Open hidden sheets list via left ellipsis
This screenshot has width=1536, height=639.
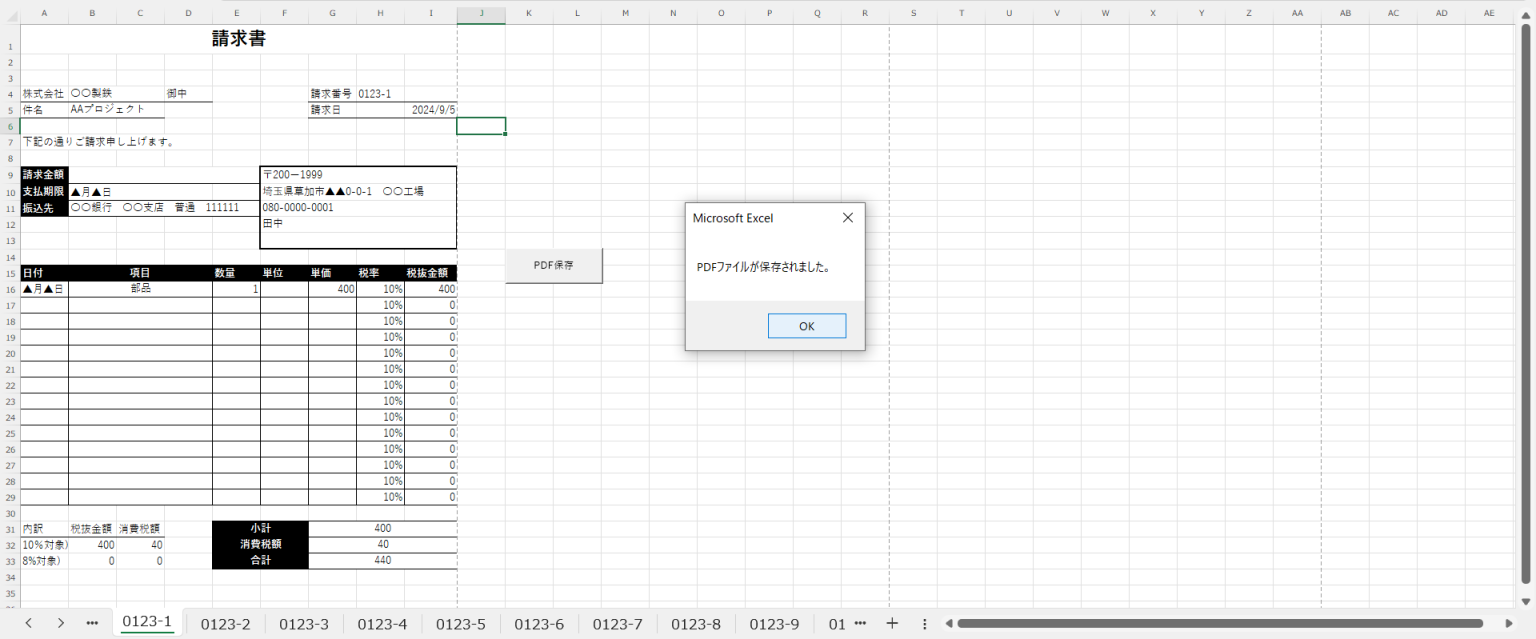coord(93,623)
